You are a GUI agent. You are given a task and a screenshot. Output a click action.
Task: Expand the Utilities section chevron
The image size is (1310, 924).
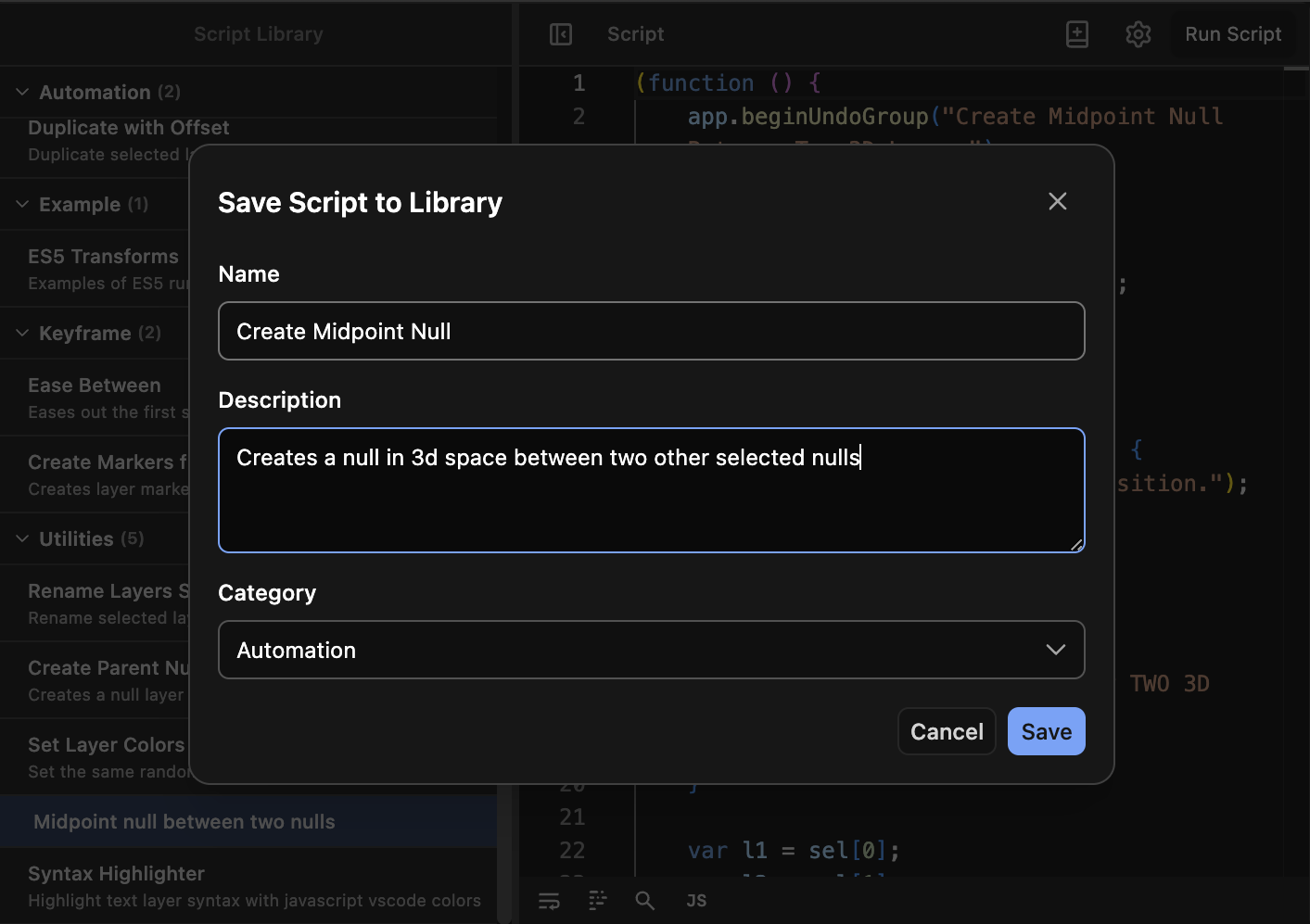point(20,538)
